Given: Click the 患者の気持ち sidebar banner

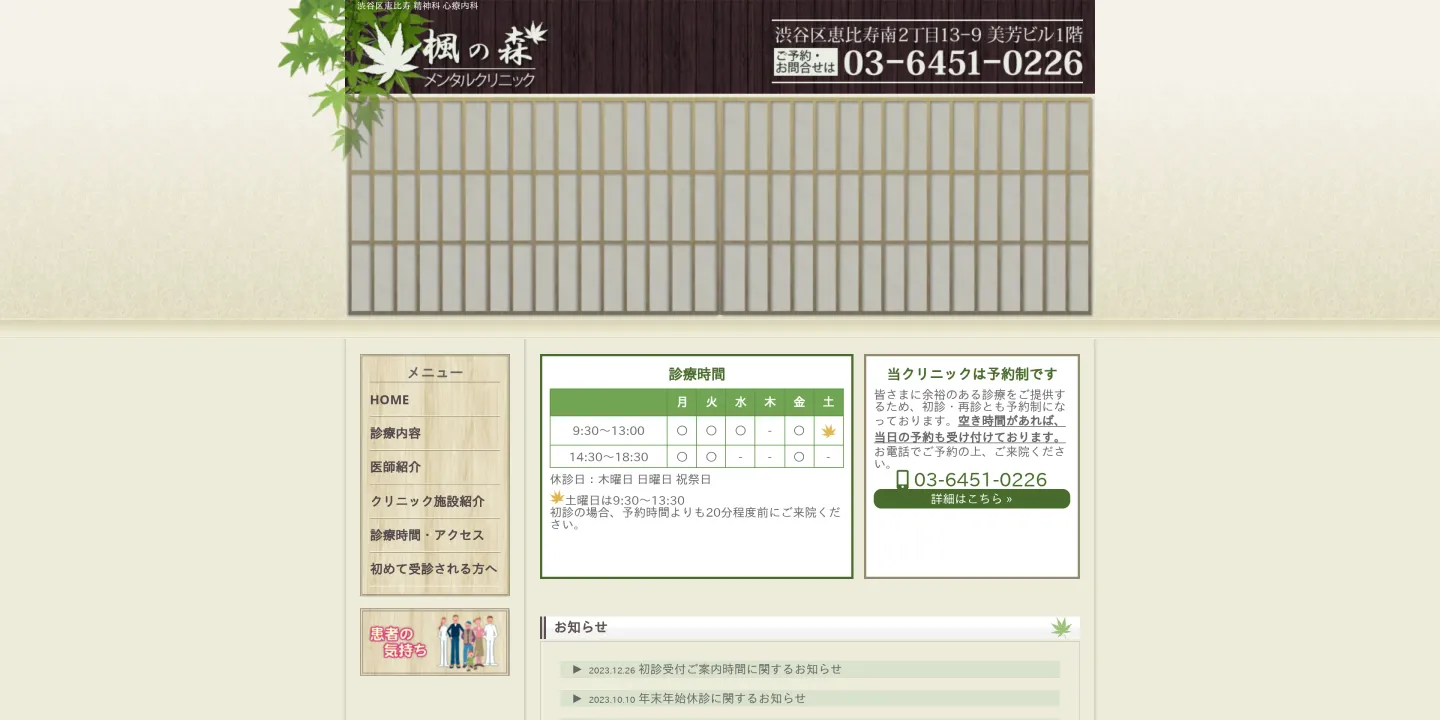Looking at the screenshot, I should pyautogui.click(x=434, y=641).
